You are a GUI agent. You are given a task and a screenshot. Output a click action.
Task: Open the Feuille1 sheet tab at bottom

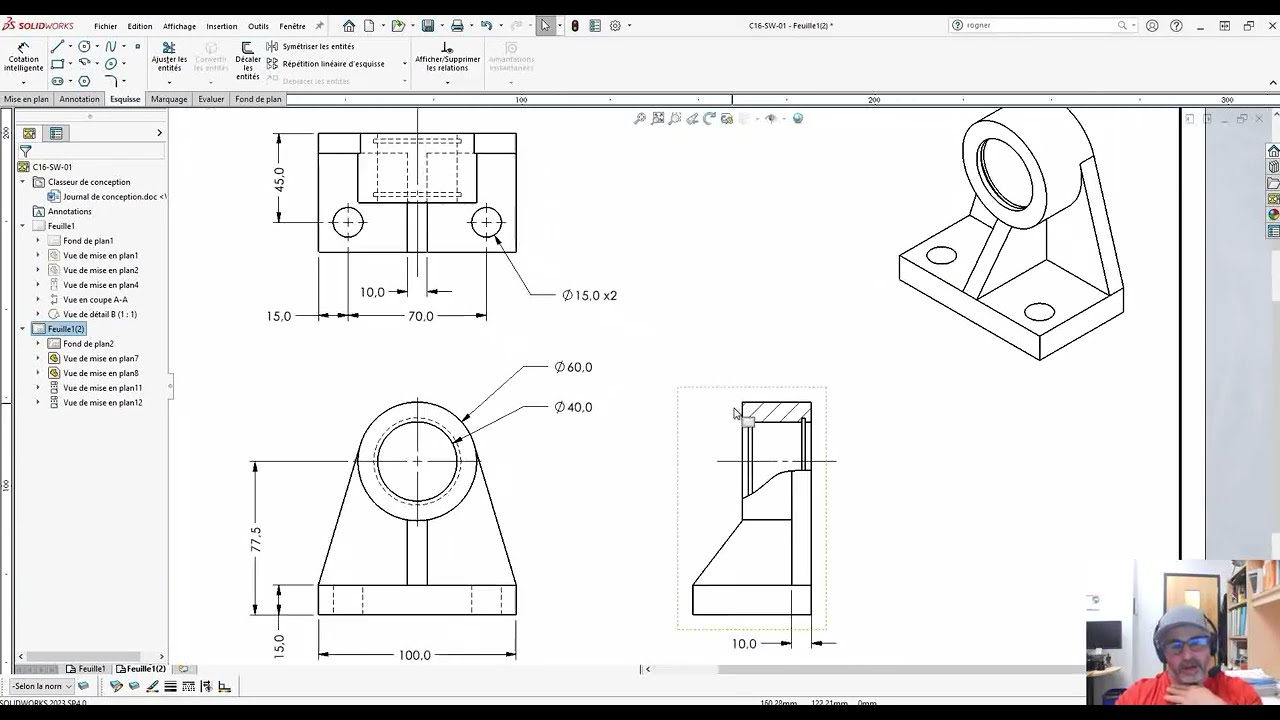(x=86, y=669)
